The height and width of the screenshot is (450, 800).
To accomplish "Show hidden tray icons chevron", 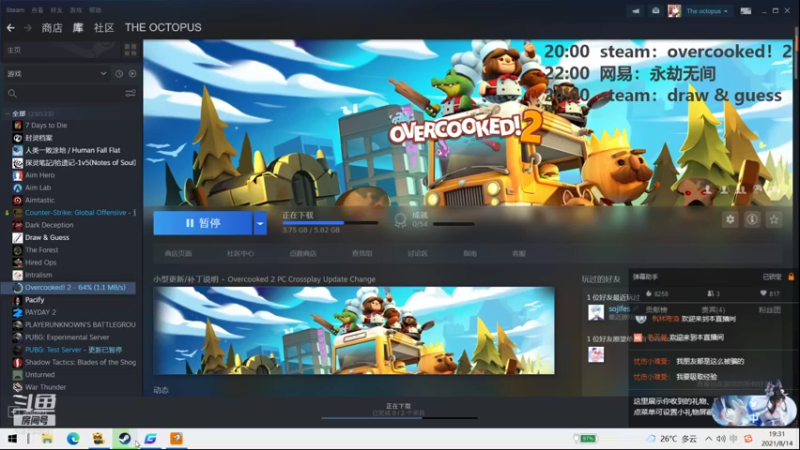I will pos(709,439).
